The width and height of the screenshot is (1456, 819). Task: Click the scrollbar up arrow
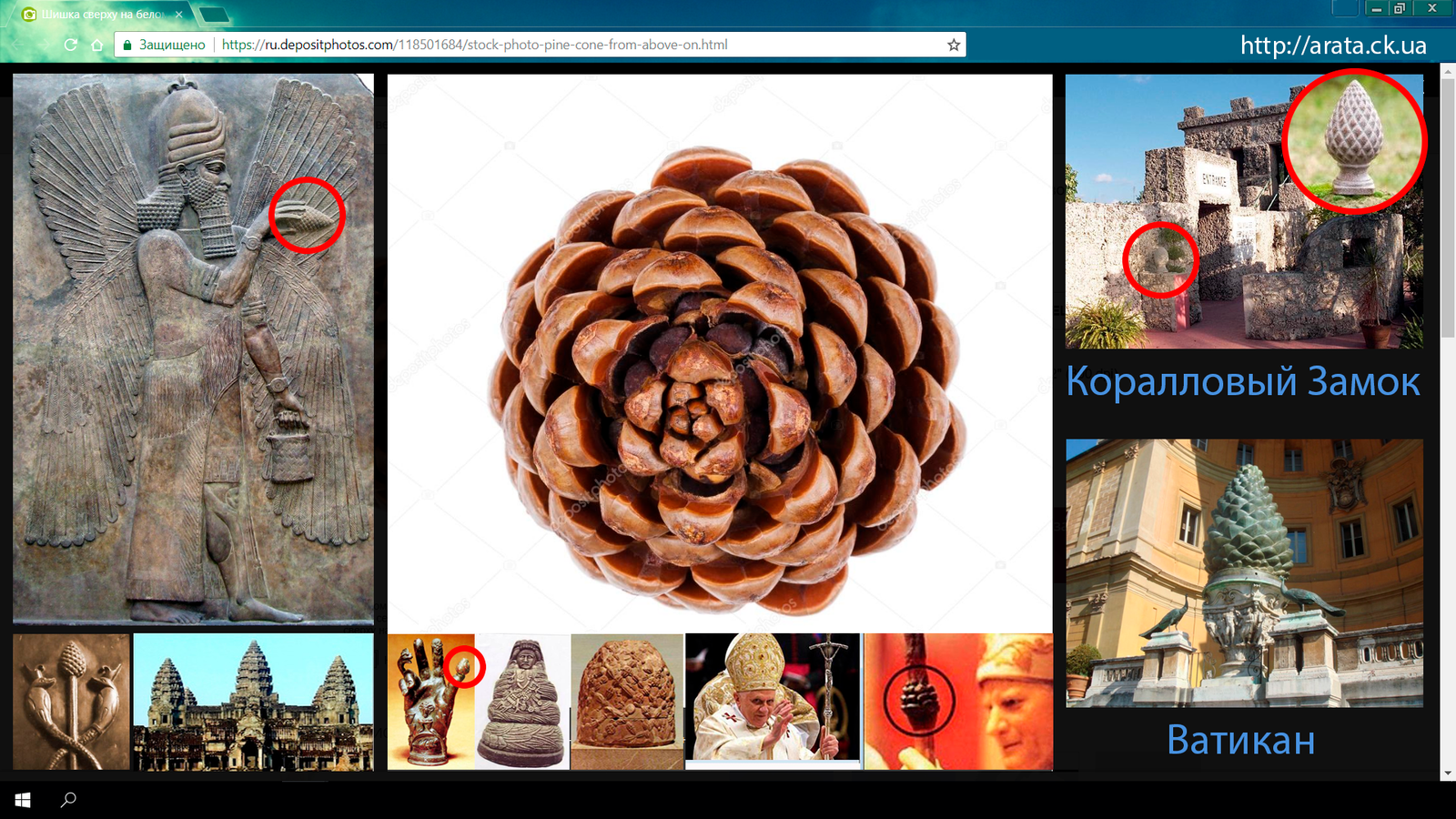pyautogui.click(x=1448, y=70)
